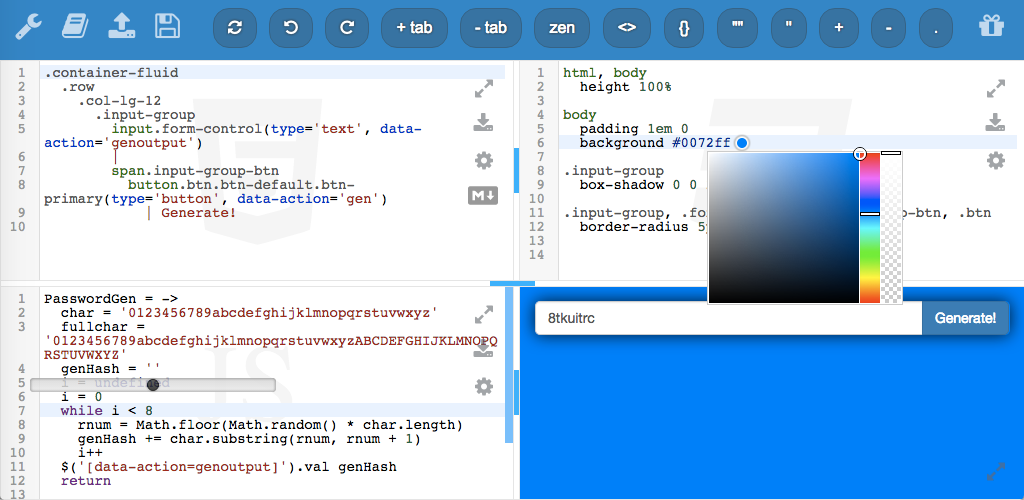Adjust the checkered opacity slider
The width and height of the screenshot is (1024, 500).
pyautogui.click(x=891, y=228)
